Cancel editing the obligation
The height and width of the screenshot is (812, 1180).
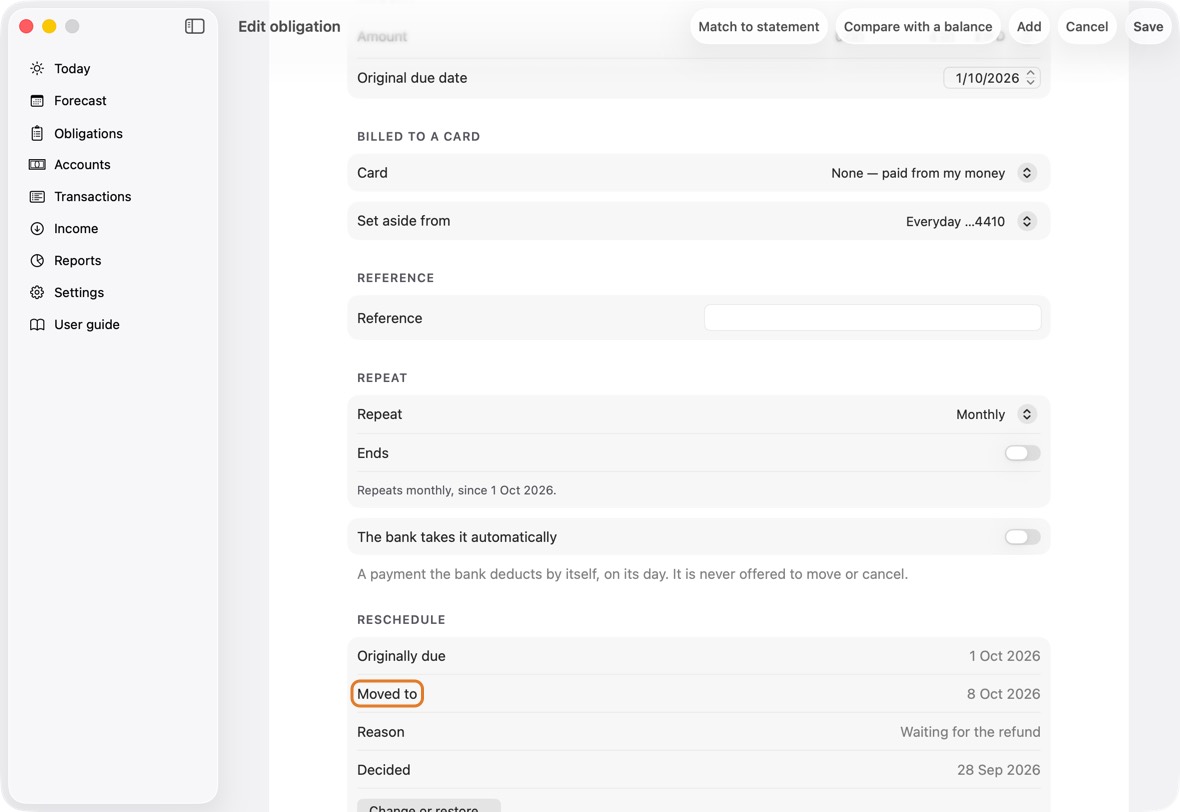[x=1087, y=26]
